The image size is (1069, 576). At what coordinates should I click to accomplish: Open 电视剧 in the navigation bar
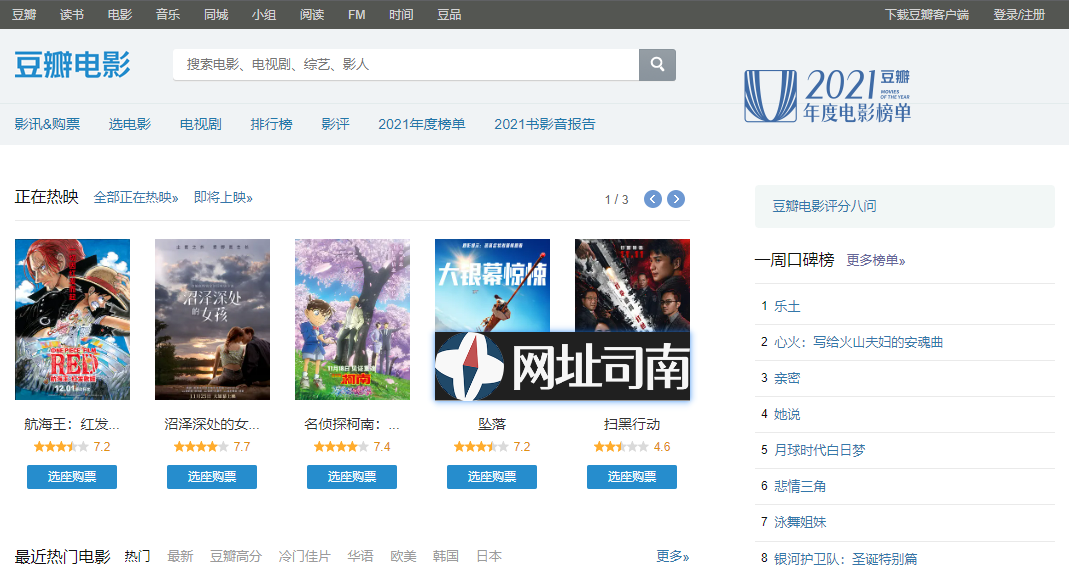coord(200,124)
